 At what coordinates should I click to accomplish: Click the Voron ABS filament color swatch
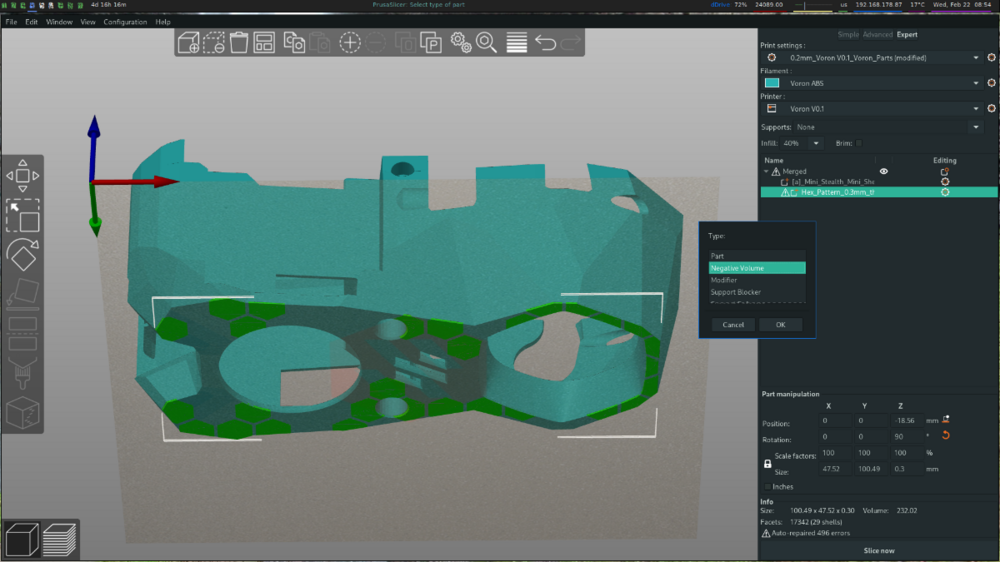(x=772, y=83)
